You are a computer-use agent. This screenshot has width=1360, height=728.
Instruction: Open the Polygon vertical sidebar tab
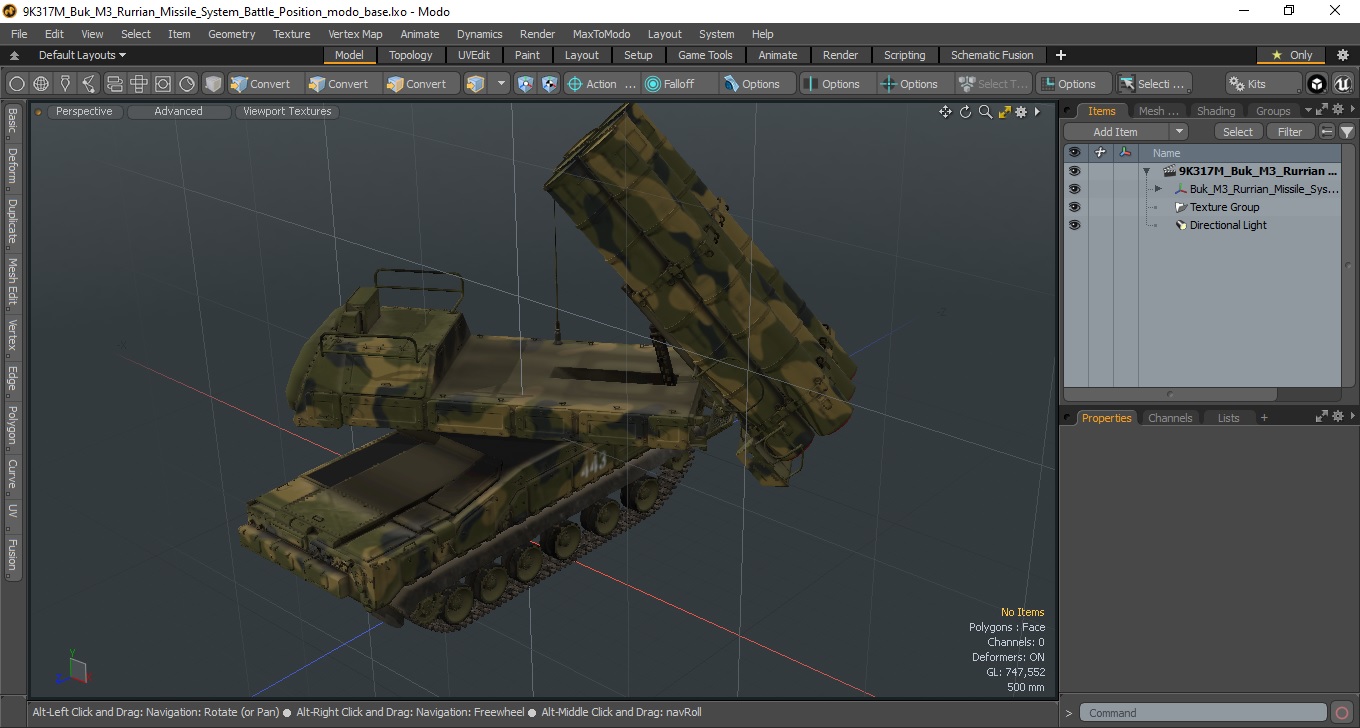12,425
